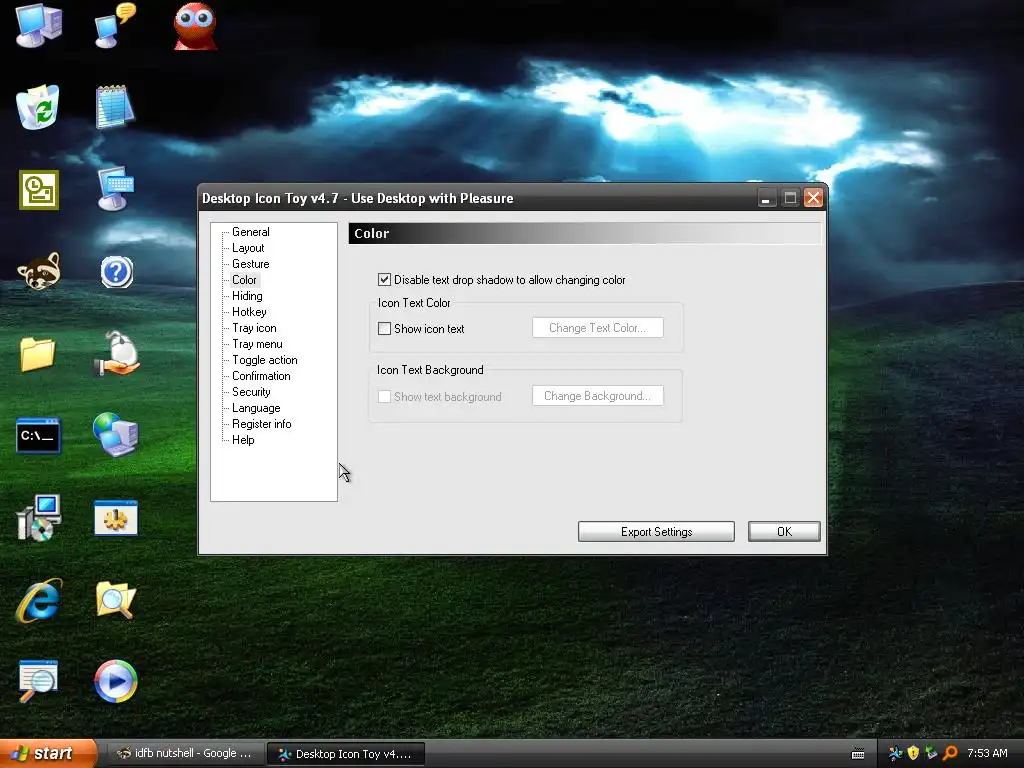Open the blue question mark help icon
Viewport: 1024px width, 768px height.
click(x=117, y=272)
